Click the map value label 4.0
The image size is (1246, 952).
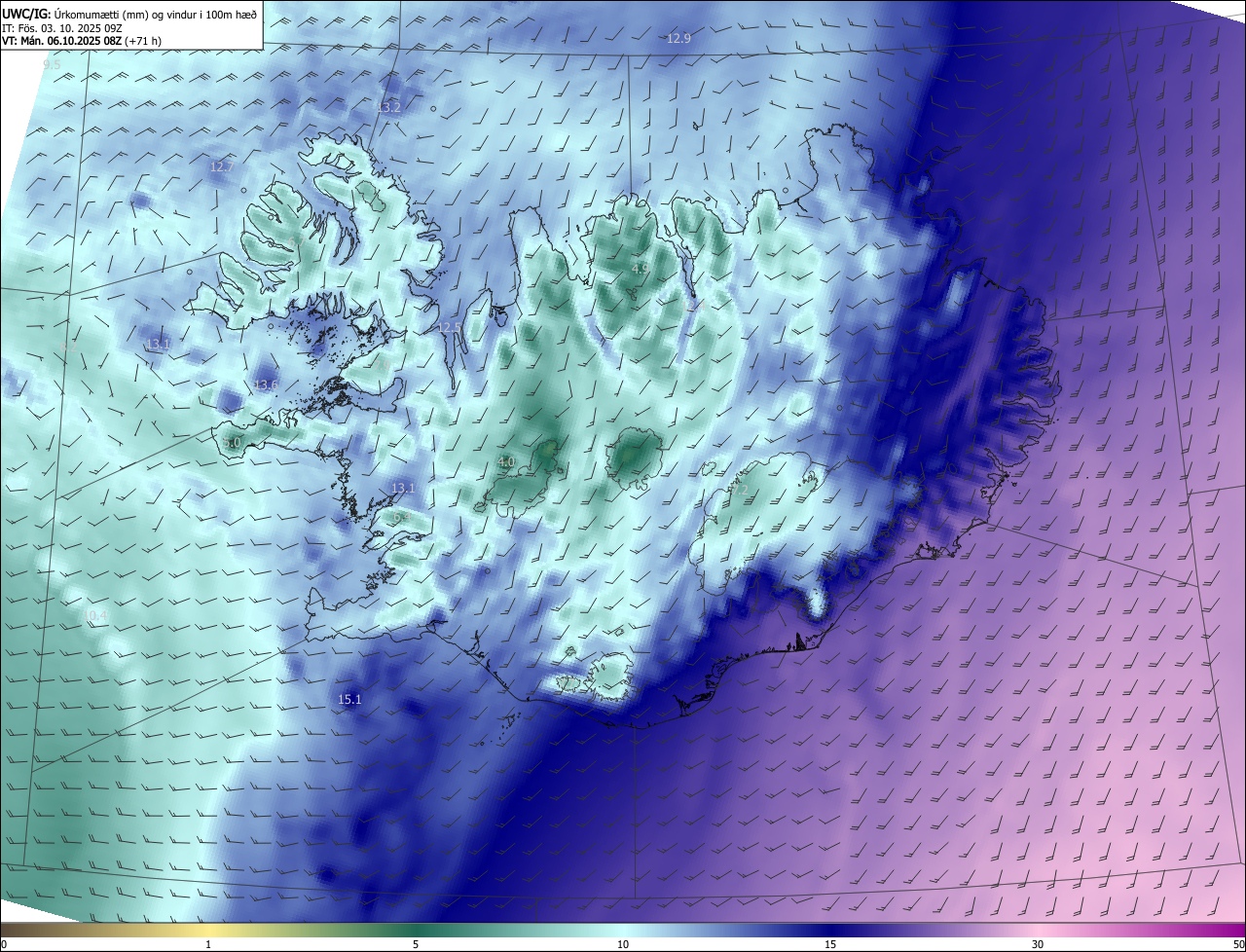(x=506, y=461)
